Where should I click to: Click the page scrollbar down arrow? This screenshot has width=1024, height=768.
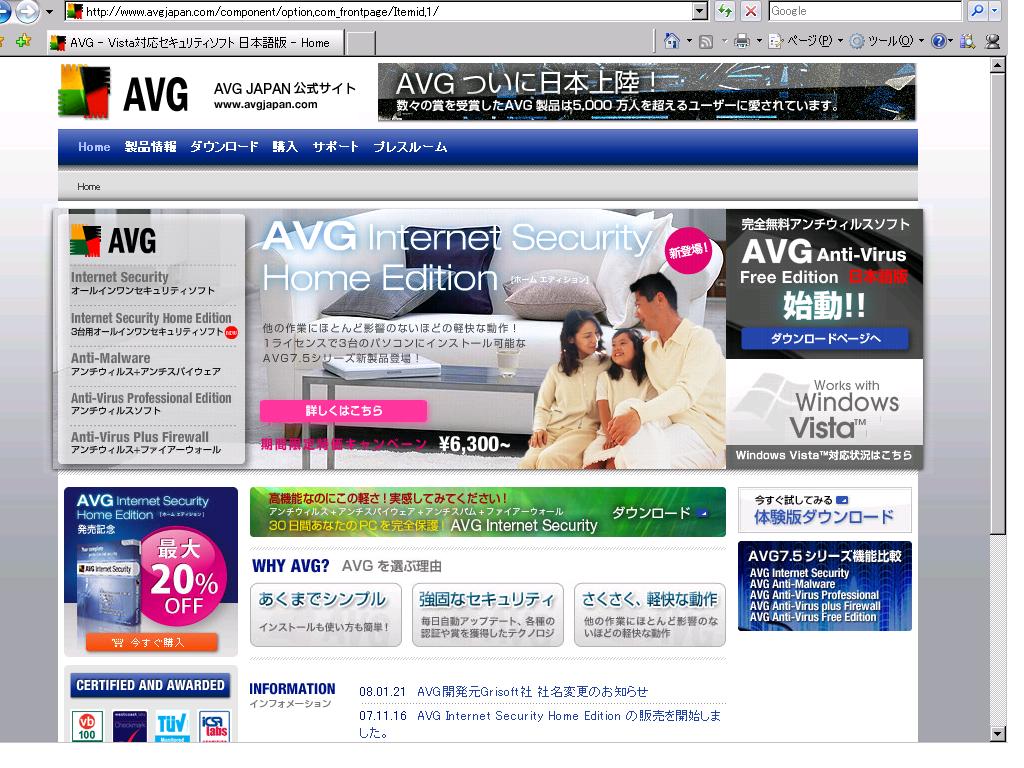pyautogui.click(x=997, y=733)
